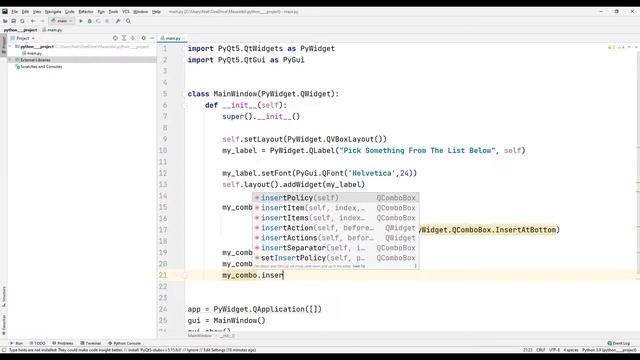Open the TODO tool window button
The height and width of the screenshot is (360, 640).
[38, 343]
